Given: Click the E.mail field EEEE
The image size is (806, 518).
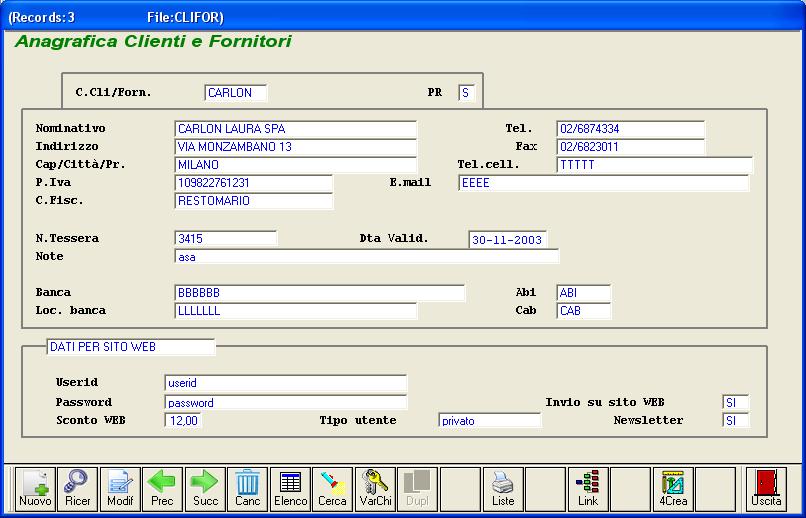Looking at the screenshot, I should click(x=604, y=183).
